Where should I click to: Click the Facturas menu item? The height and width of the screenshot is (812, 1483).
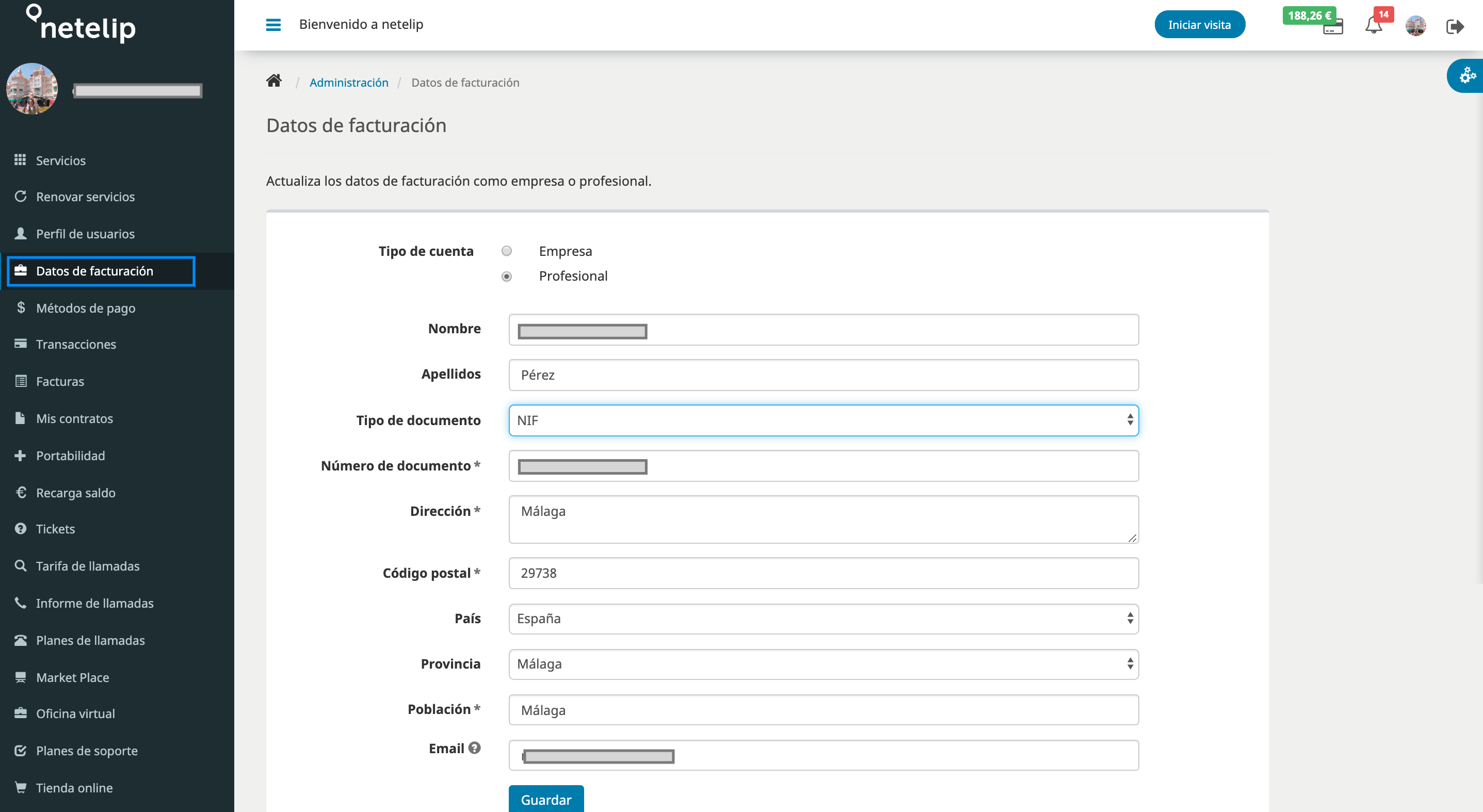[x=60, y=382]
